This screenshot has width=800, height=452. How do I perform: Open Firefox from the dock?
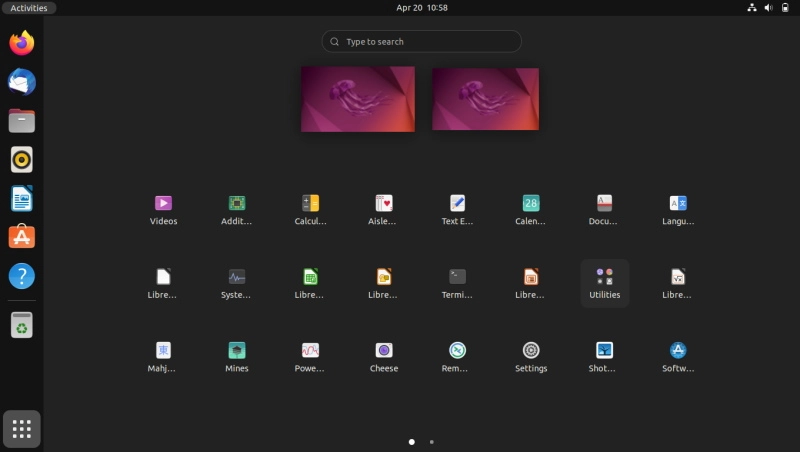21,43
